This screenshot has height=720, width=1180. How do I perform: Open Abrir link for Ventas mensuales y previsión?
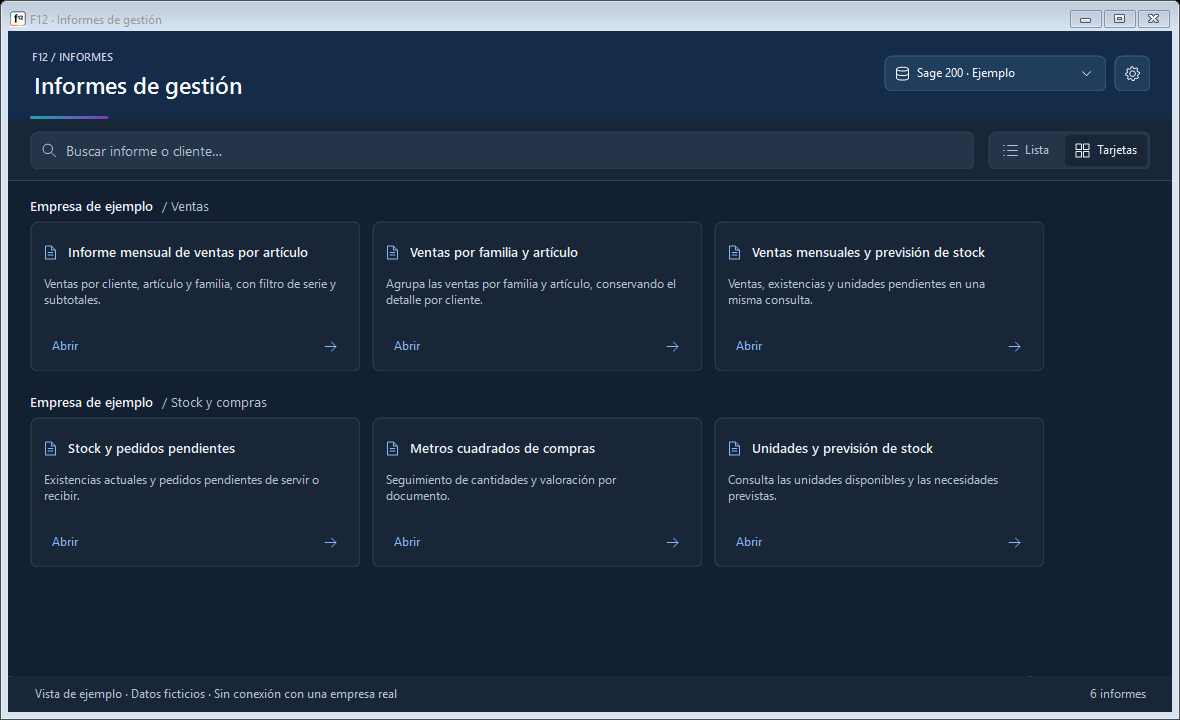point(749,345)
